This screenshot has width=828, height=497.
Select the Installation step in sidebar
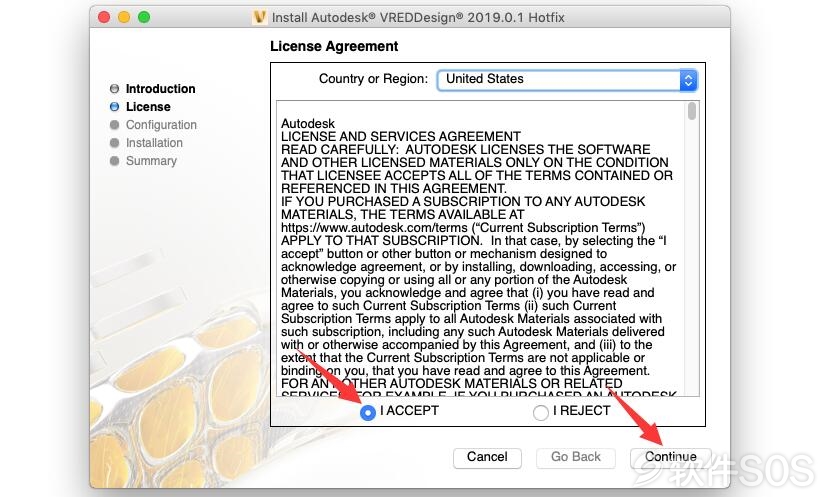coord(154,143)
